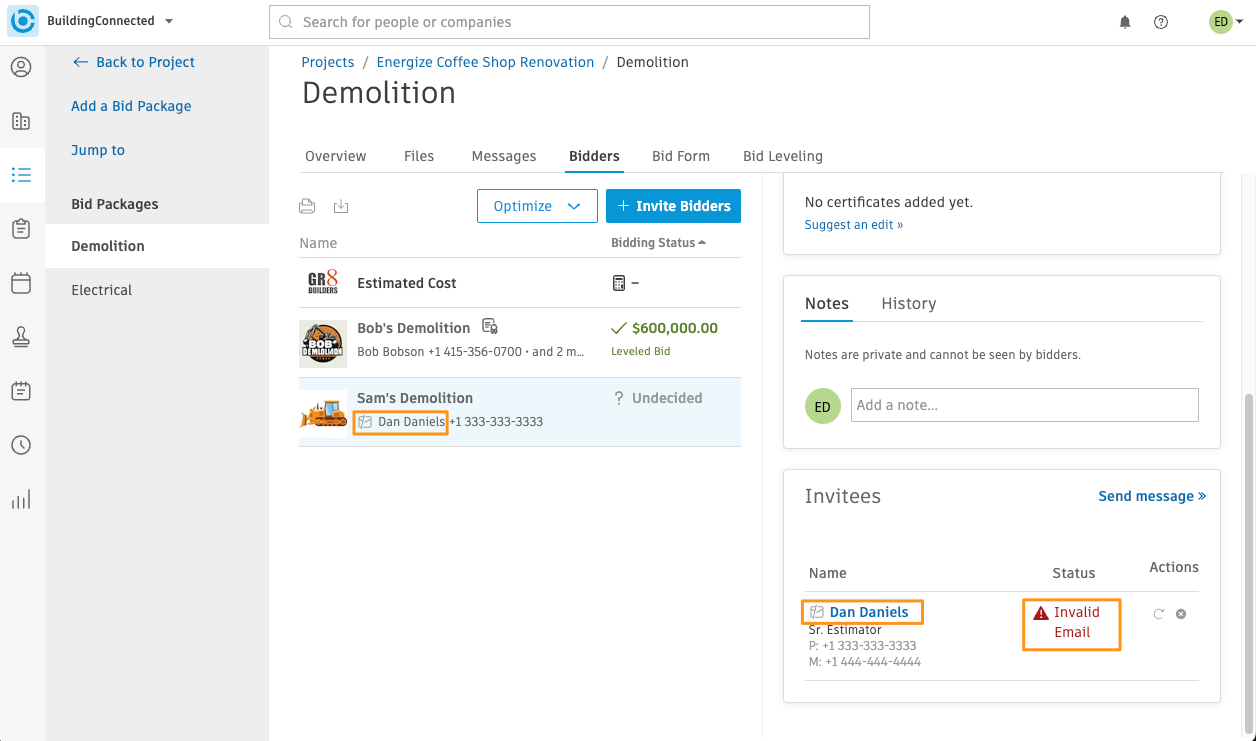Click Suggest an edit link

(854, 225)
